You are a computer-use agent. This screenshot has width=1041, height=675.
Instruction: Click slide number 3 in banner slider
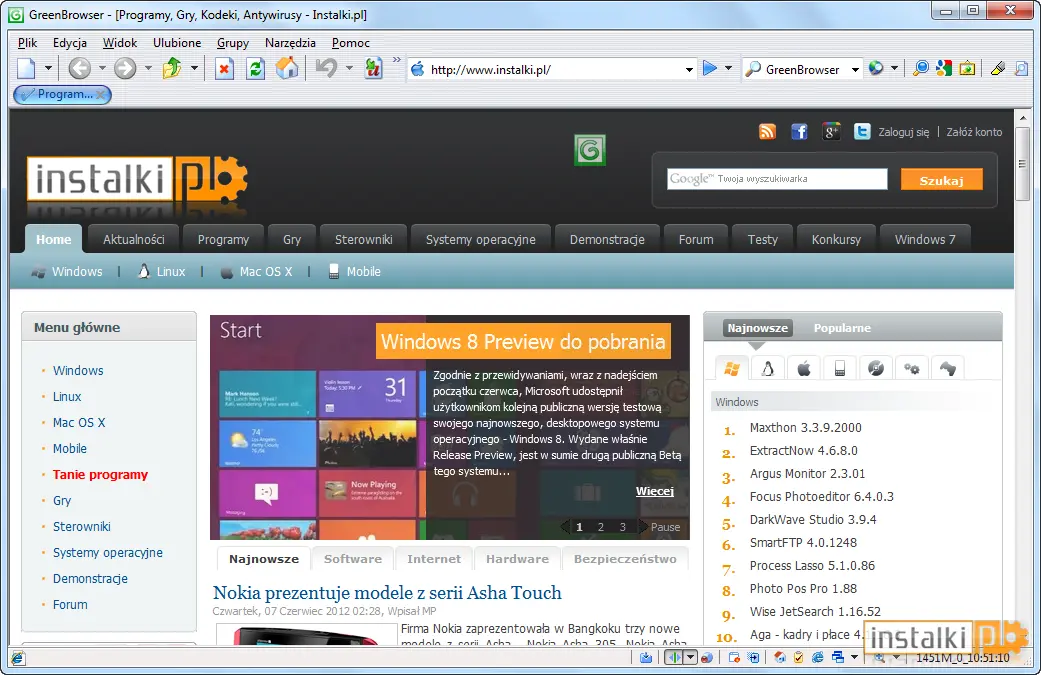coord(623,527)
